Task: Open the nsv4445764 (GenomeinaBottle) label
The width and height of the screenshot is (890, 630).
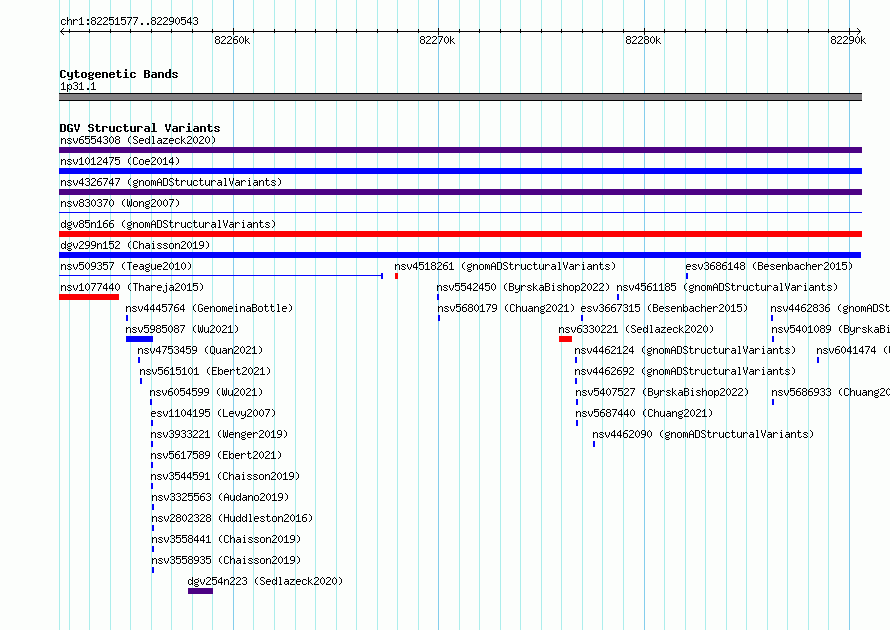Action: pyautogui.click(x=209, y=308)
